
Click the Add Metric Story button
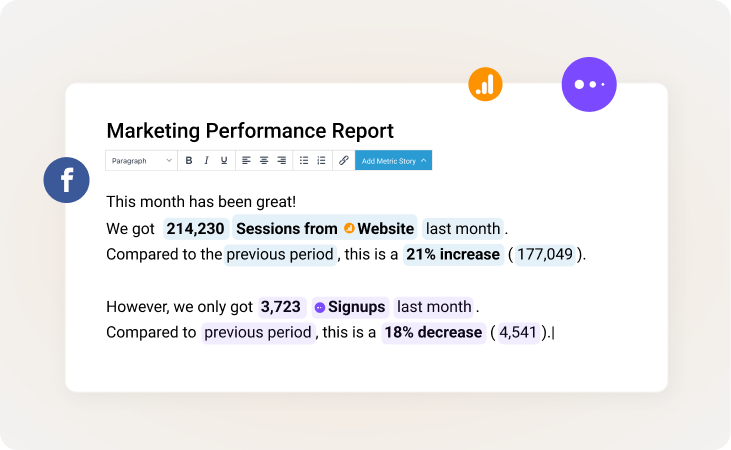coord(394,160)
